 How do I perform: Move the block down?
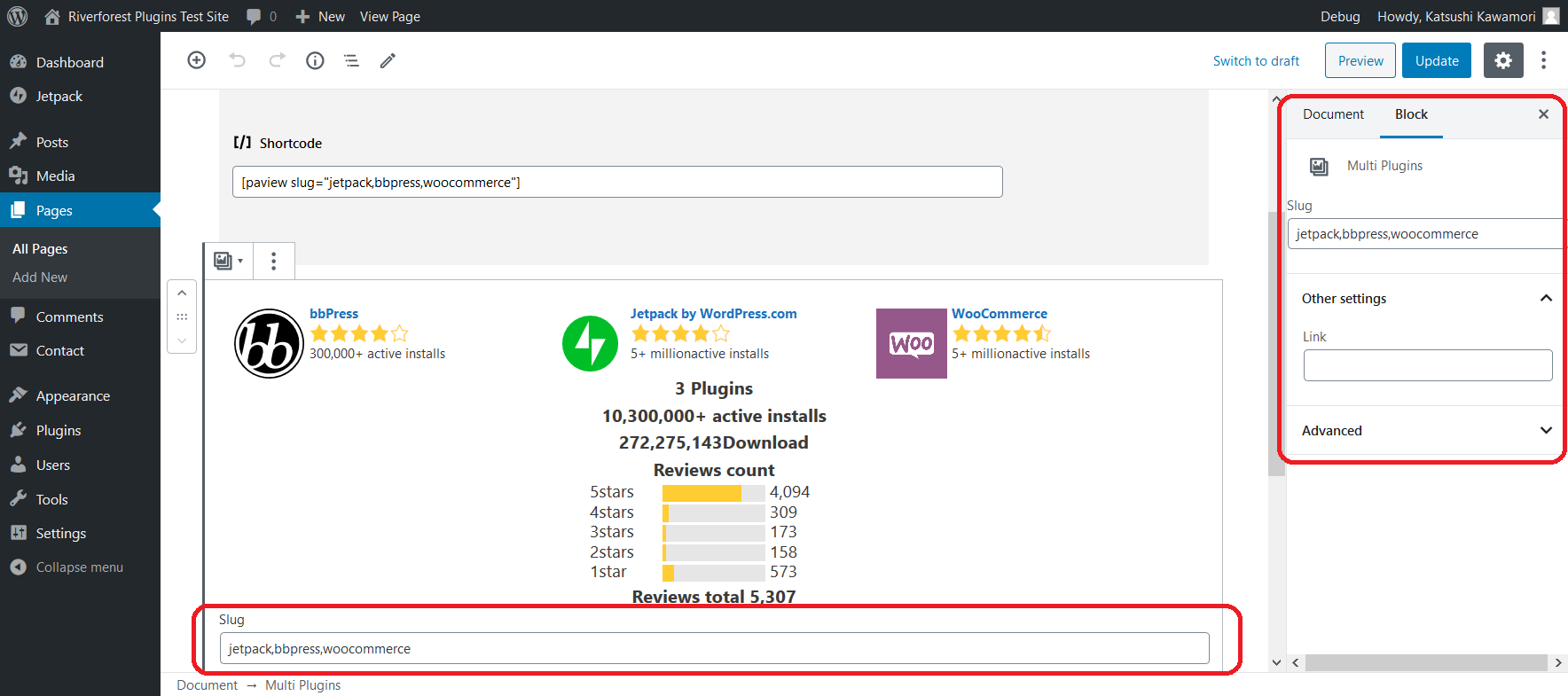coord(182,340)
